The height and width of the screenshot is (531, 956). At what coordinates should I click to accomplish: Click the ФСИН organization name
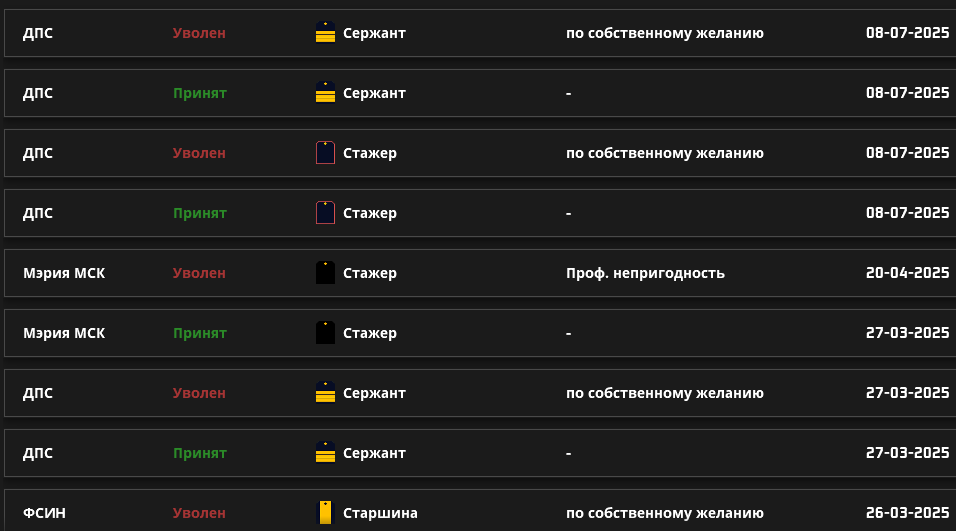45,513
